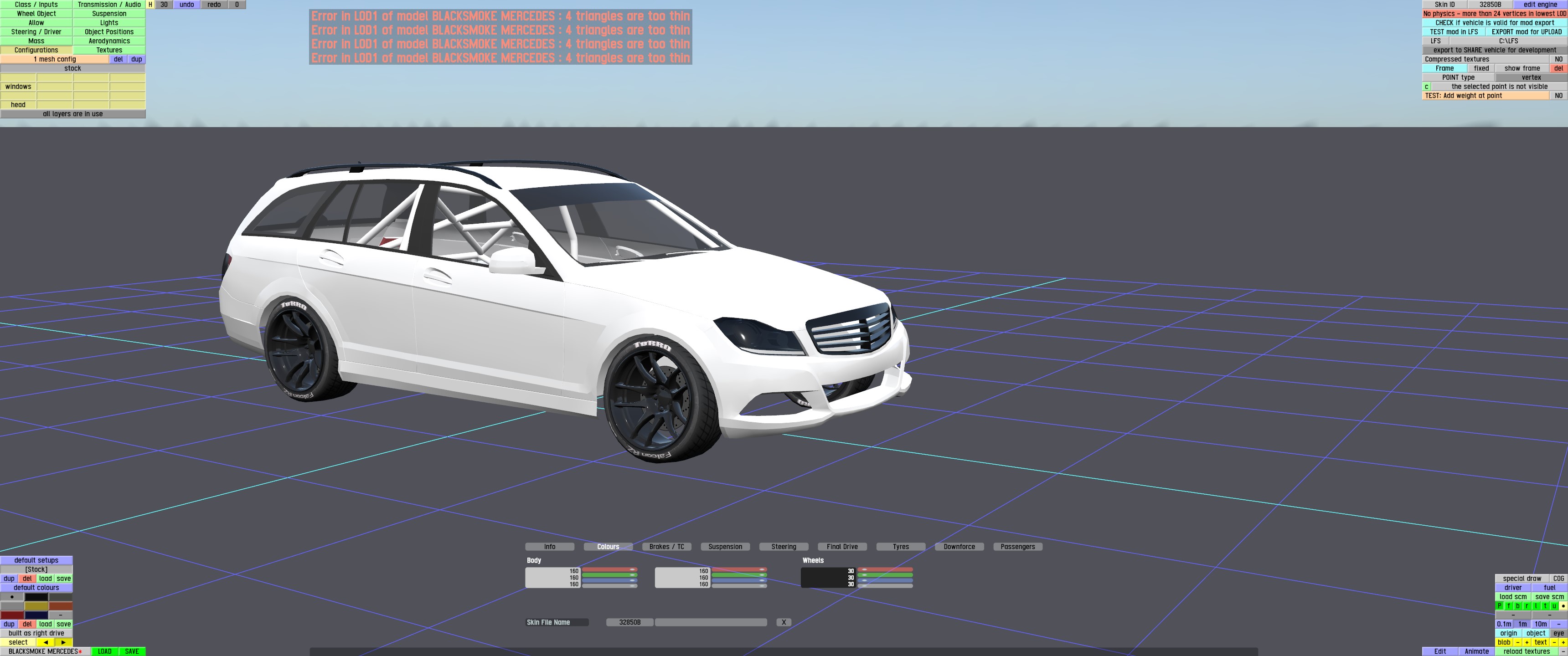Image resolution: width=1568 pixels, height=656 pixels.
Task: Click the Skin ID 32850B field
Action: (x=1490, y=4)
